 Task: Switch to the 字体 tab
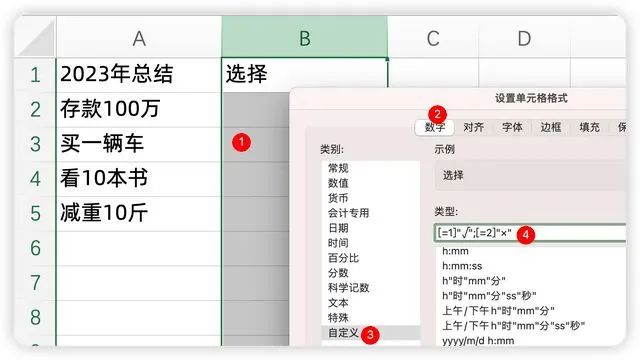(512, 127)
